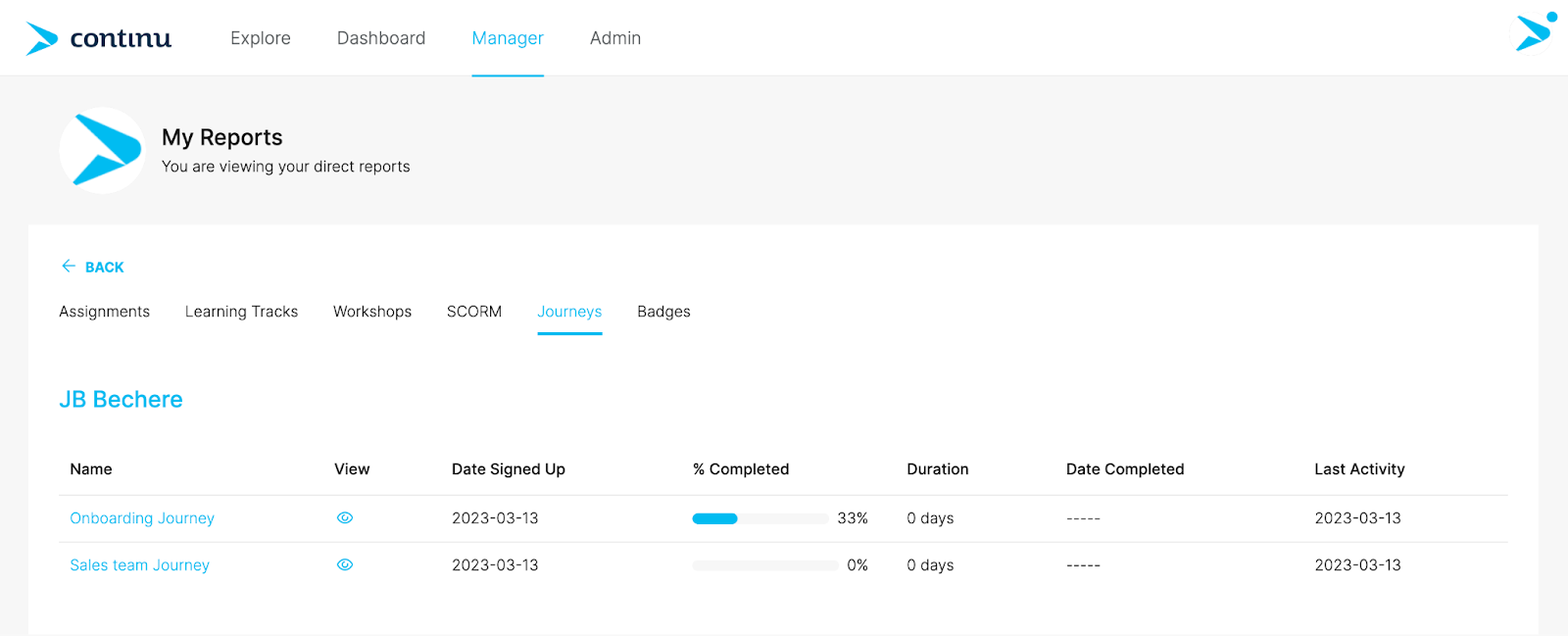Open the Sales team Journey link

pyautogui.click(x=139, y=565)
